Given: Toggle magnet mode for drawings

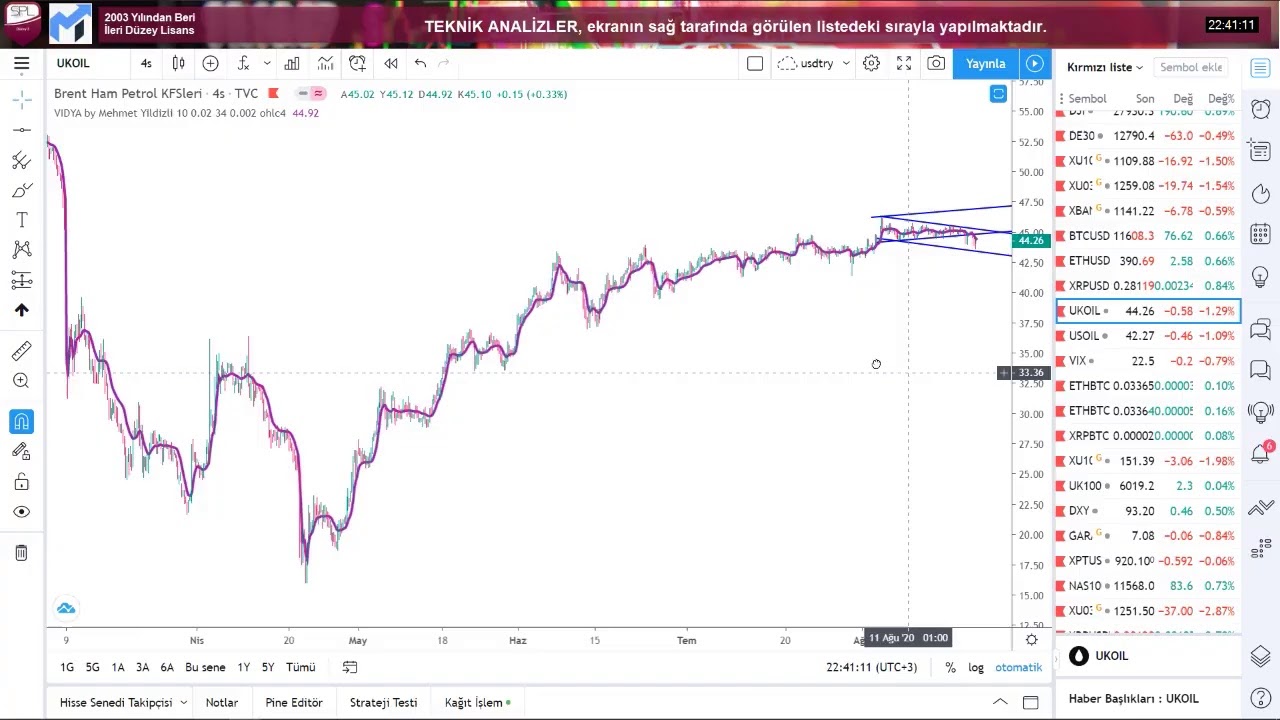Looking at the screenshot, I should [21, 422].
